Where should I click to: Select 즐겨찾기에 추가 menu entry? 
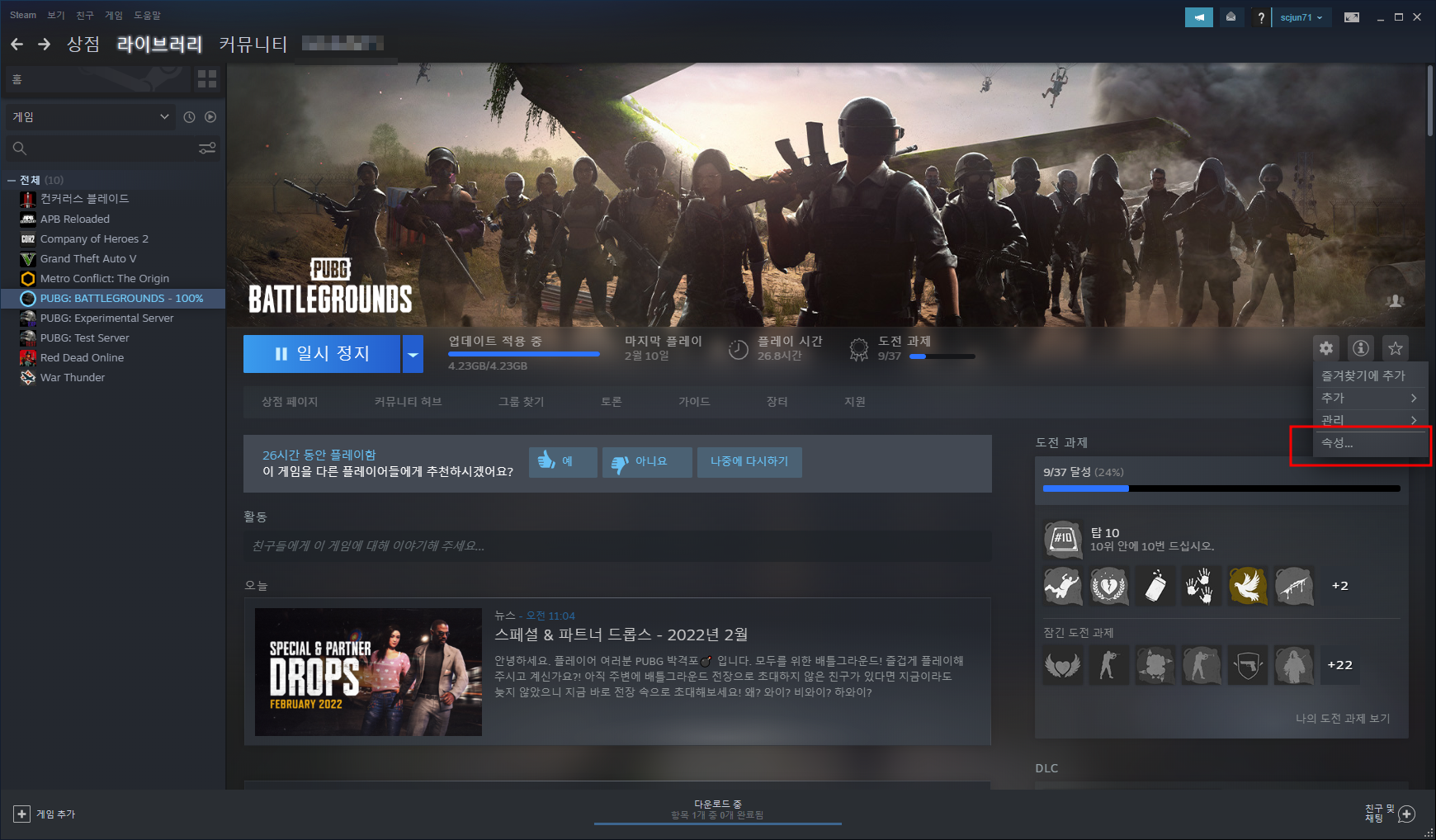pyautogui.click(x=1370, y=375)
